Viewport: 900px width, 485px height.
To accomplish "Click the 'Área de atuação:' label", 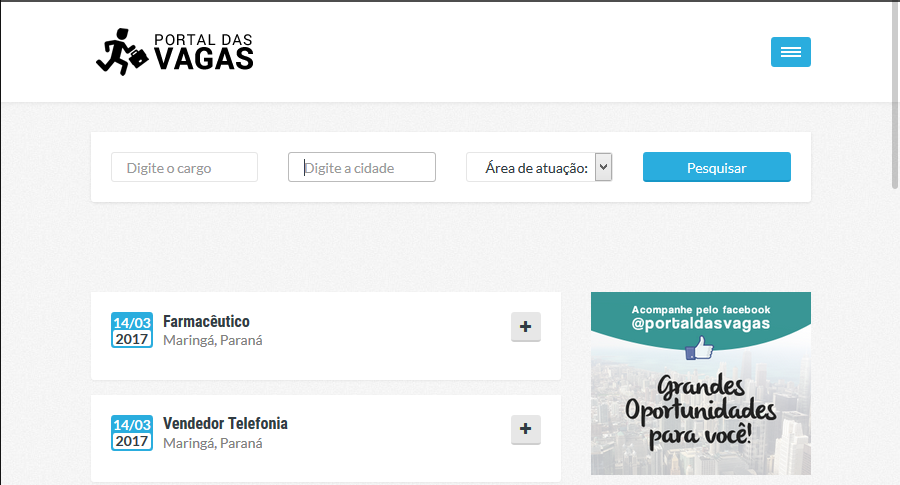I will tap(536, 168).
